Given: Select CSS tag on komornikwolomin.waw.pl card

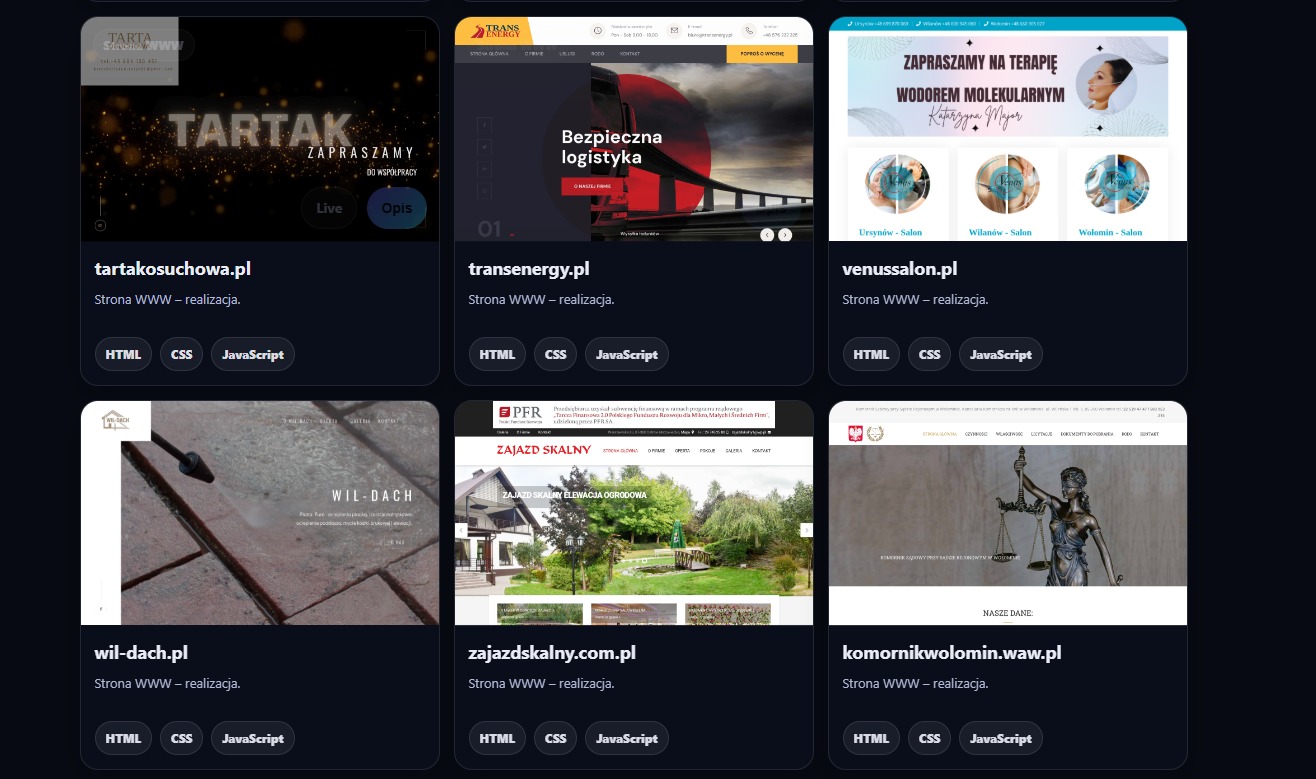Looking at the screenshot, I should pyautogui.click(x=929, y=738).
